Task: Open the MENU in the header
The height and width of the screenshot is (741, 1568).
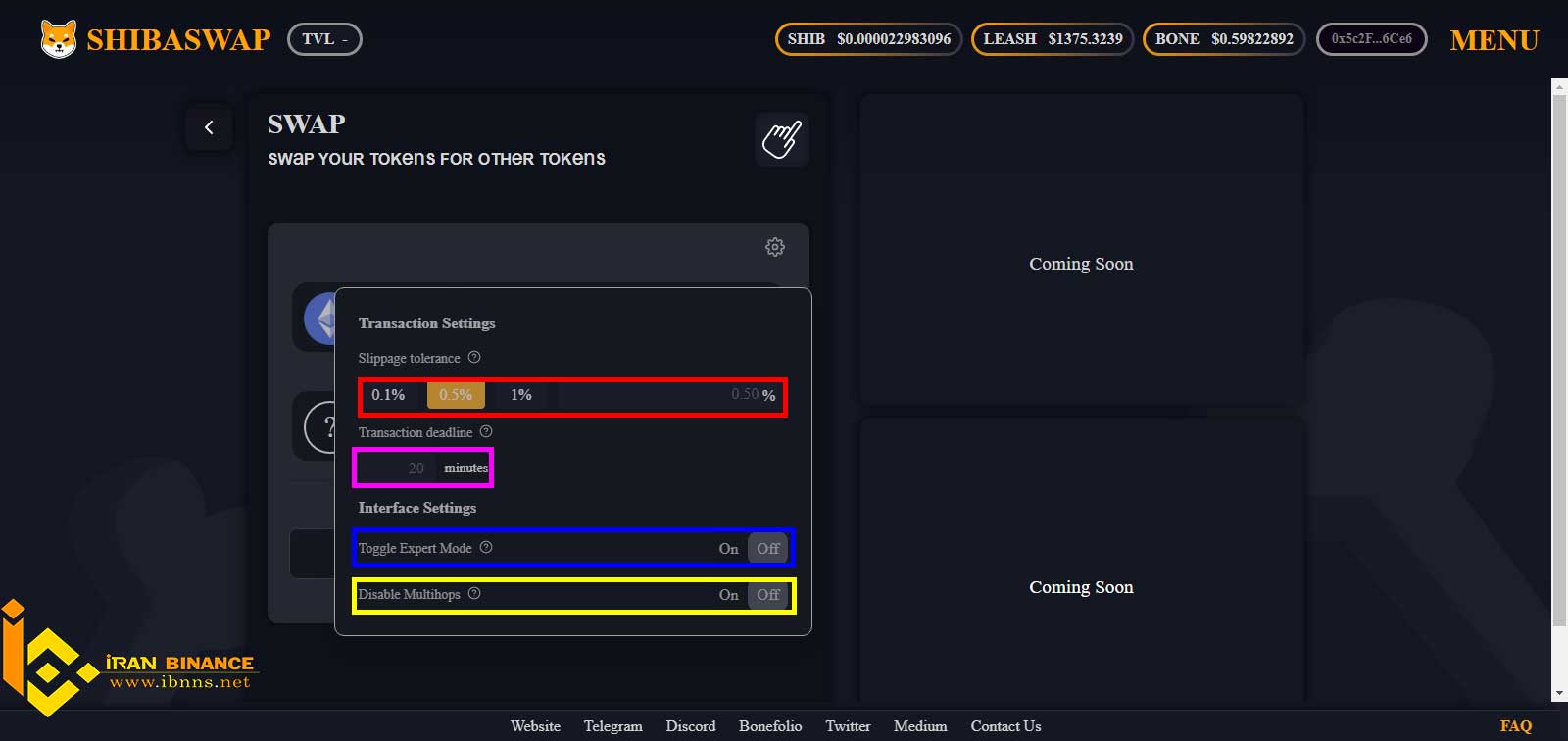Action: (1494, 40)
